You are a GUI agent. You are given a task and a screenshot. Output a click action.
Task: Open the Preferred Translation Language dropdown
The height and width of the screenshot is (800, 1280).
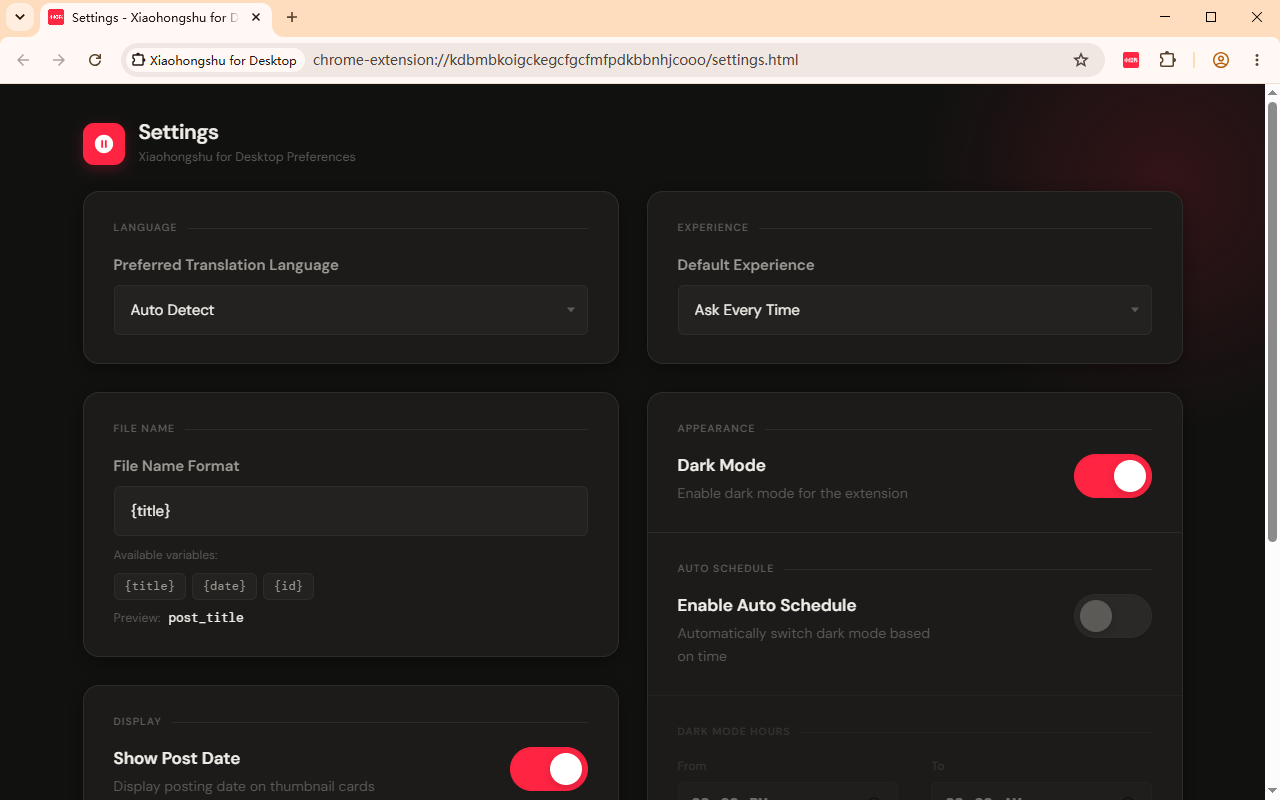click(x=351, y=310)
